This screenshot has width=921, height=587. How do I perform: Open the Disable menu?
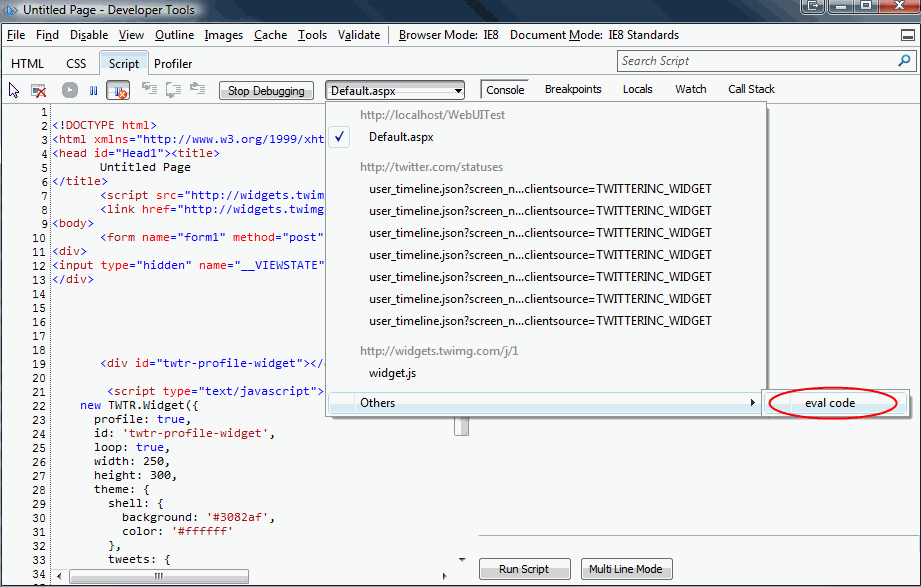(89, 35)
